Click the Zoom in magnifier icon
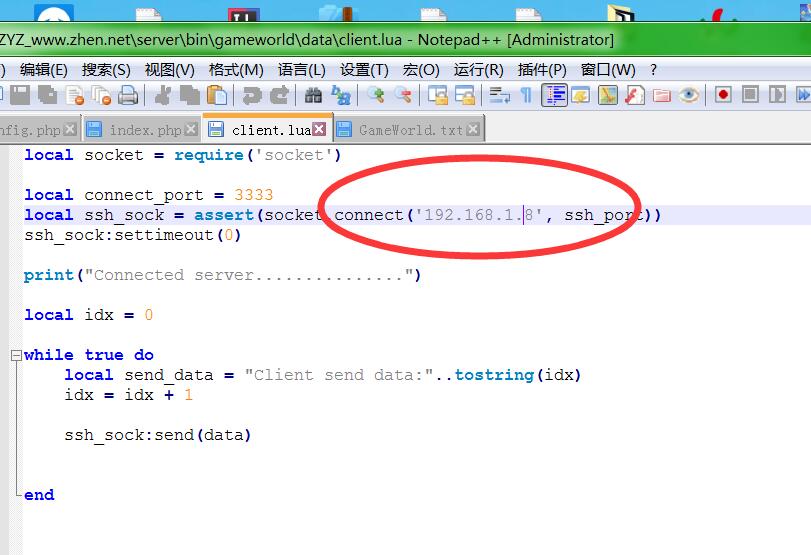Viewport: 811px width, 555px height. [x=375, y=95]
